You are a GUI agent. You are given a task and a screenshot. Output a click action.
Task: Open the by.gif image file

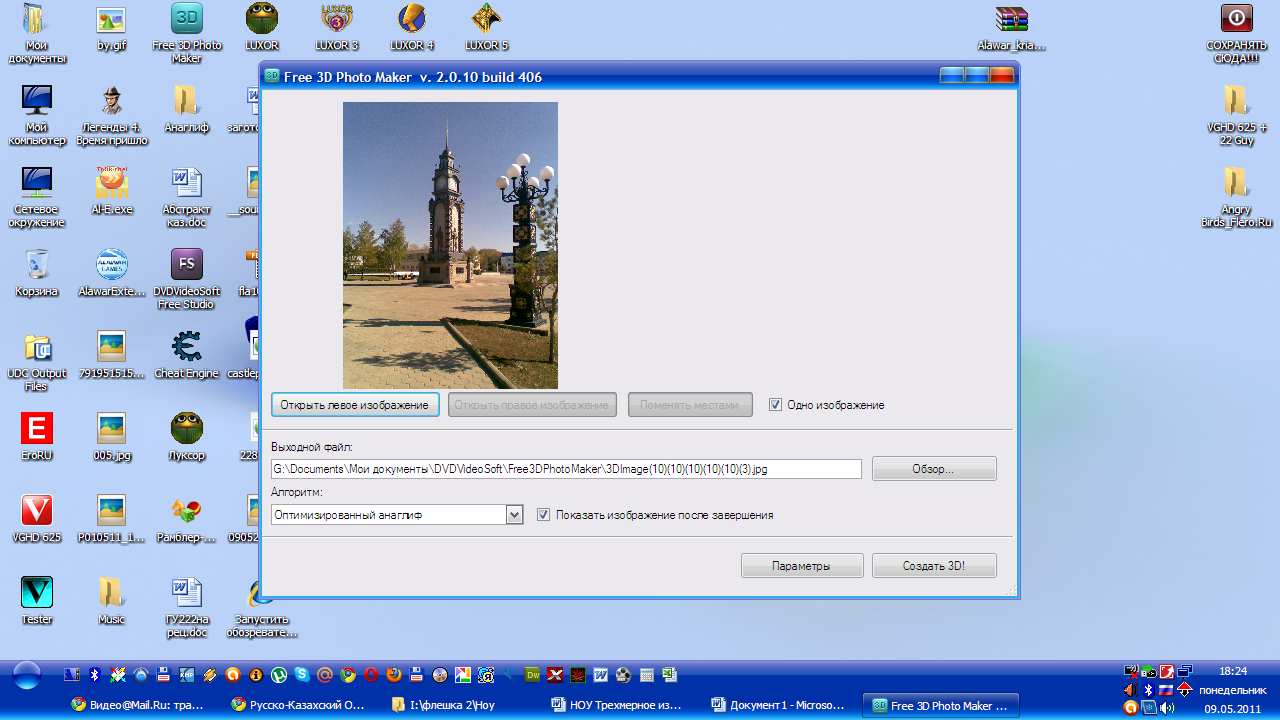[x=111, y=27]
